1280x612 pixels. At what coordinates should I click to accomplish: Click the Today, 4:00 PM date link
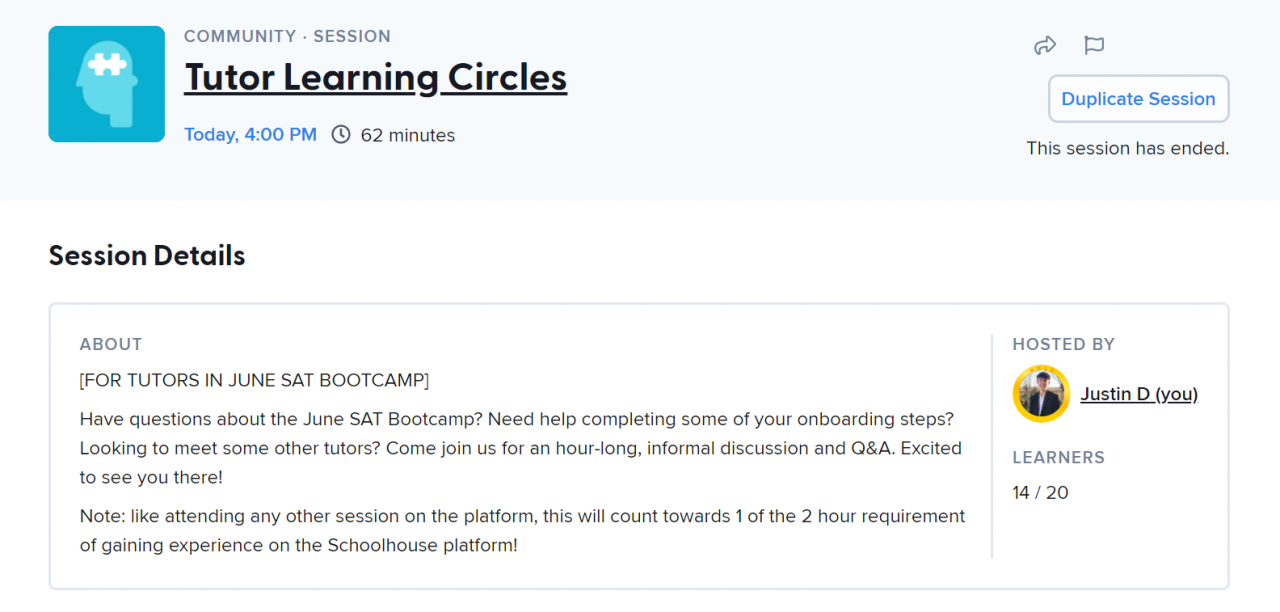click(x=250, y=135)
